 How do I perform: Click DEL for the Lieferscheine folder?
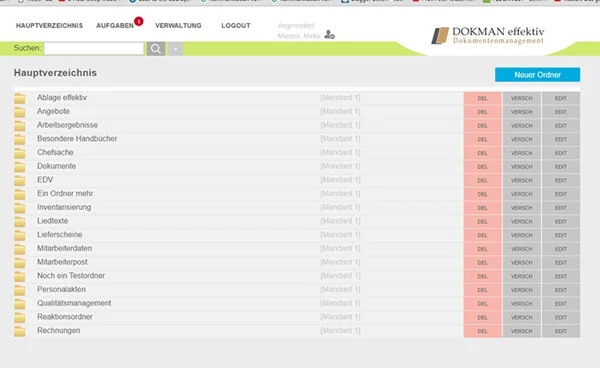(x=483, y=235)
